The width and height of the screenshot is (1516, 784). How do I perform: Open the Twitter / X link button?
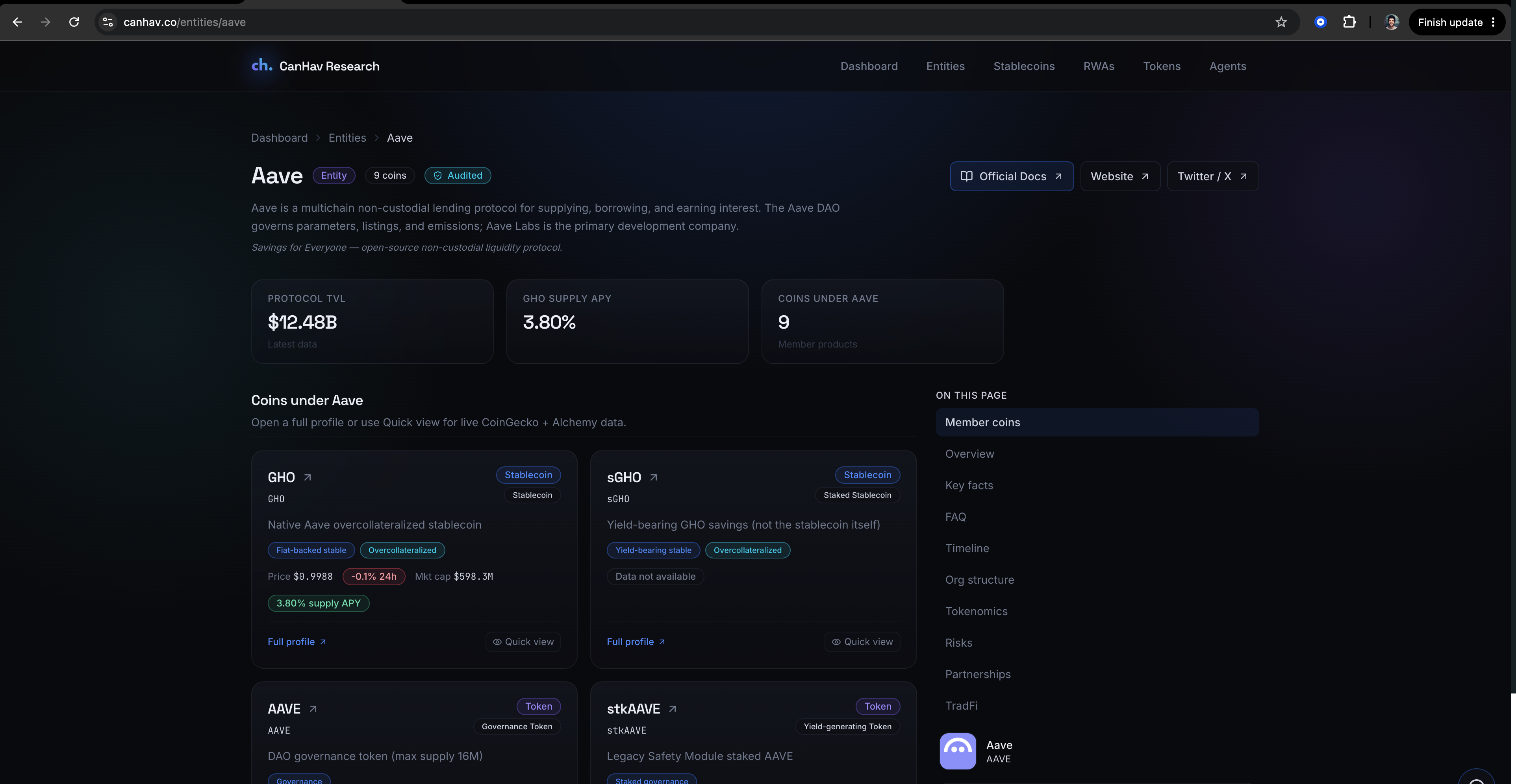click(1212, 176)
